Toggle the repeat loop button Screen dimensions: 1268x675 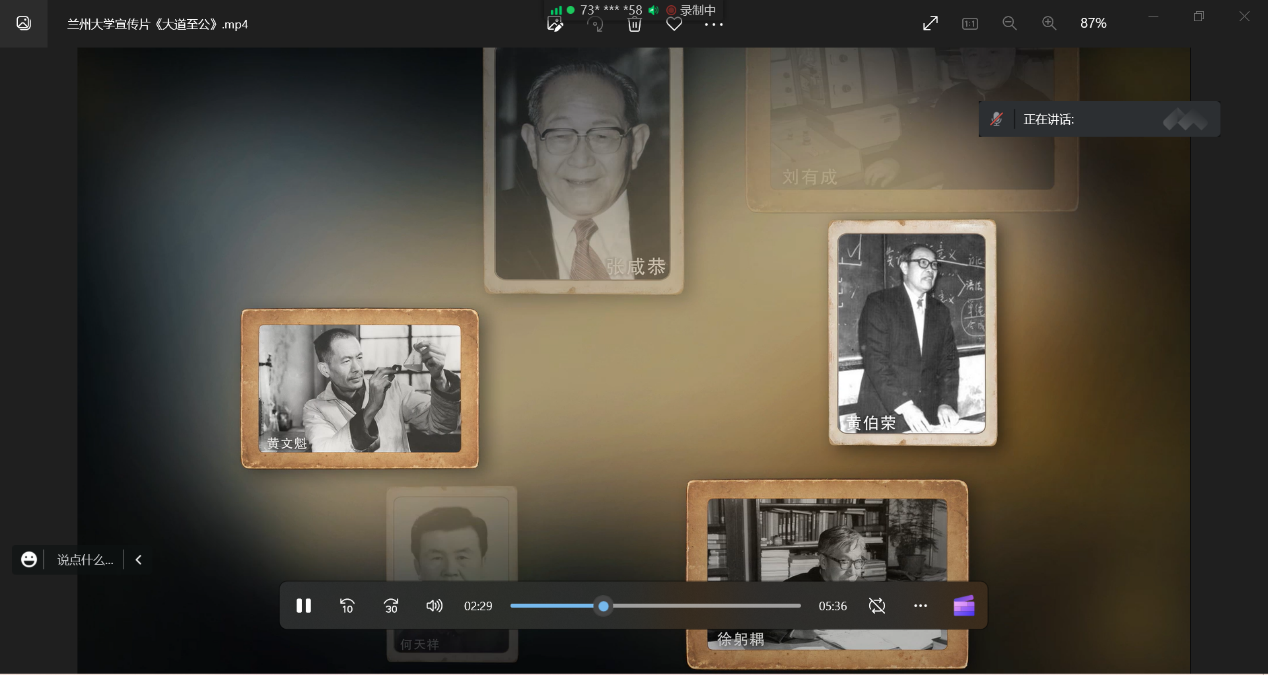[877, 606]
